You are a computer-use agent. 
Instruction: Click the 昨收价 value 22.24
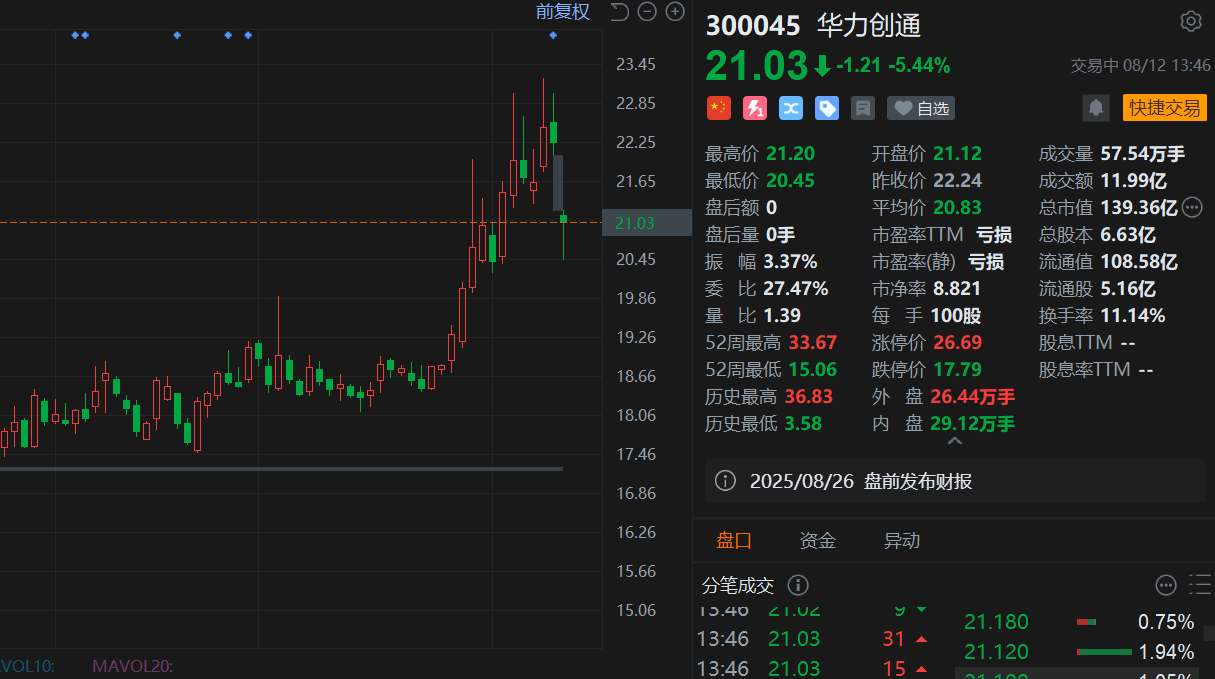pos(957,181)
